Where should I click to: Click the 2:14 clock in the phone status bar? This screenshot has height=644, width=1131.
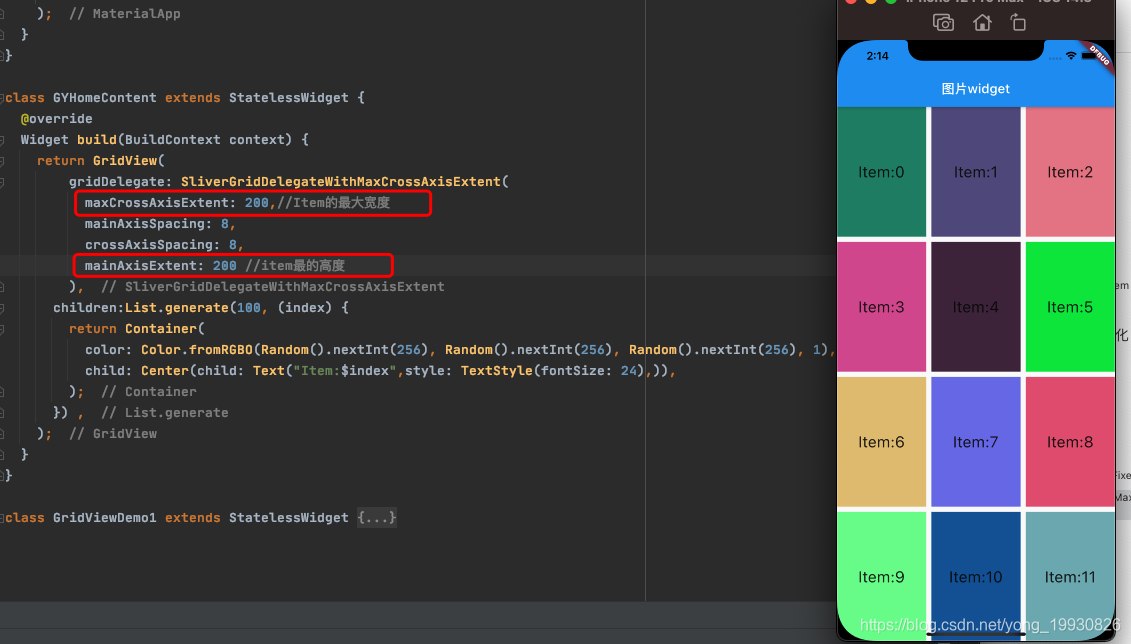877,56
